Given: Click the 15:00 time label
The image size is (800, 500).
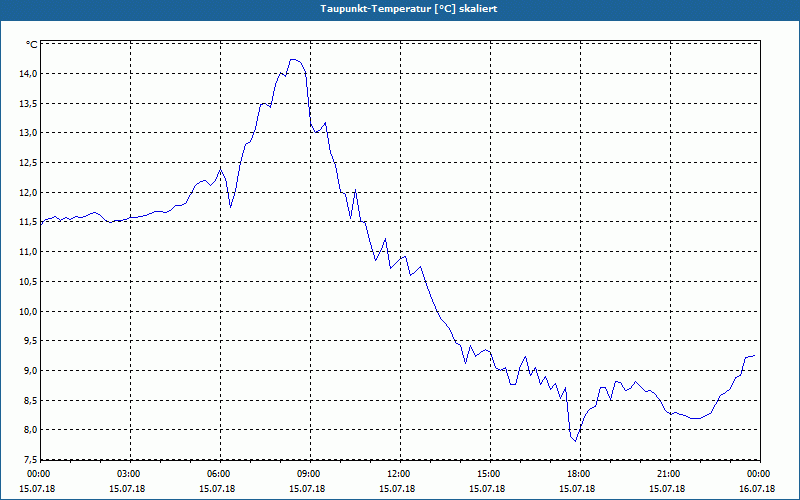Looking at the screenshot, I should pyautogui.click(x=490, y=474).
